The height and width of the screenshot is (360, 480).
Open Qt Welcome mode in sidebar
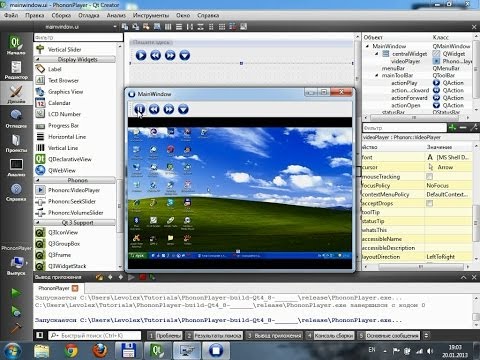pyautogui.click(x=16, y=45)
